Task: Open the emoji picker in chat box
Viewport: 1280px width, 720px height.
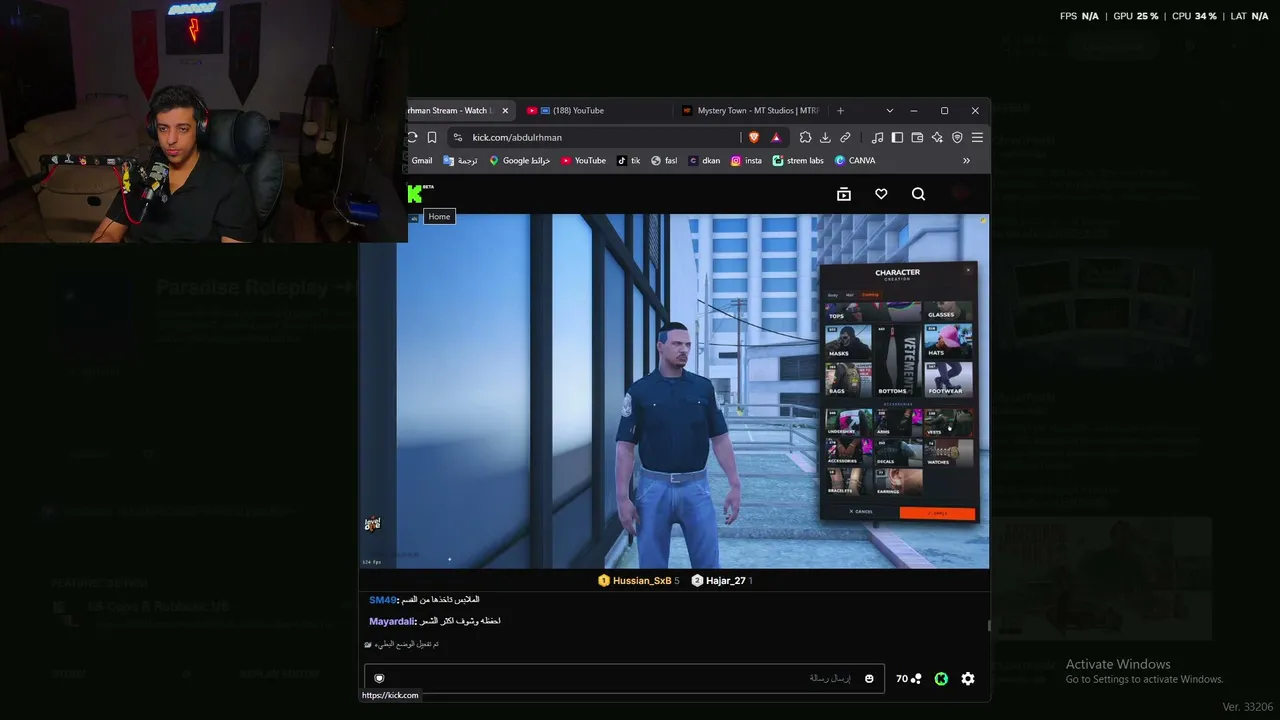Action: coord(869,679)
